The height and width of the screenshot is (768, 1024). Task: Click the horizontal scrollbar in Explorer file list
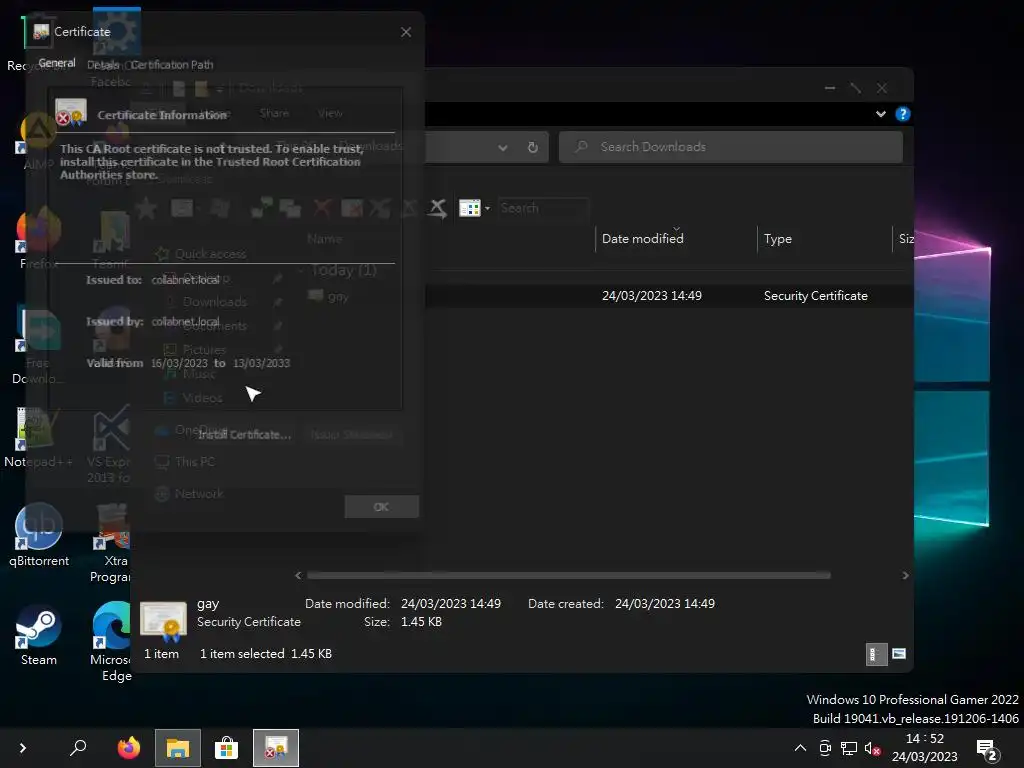568,575
